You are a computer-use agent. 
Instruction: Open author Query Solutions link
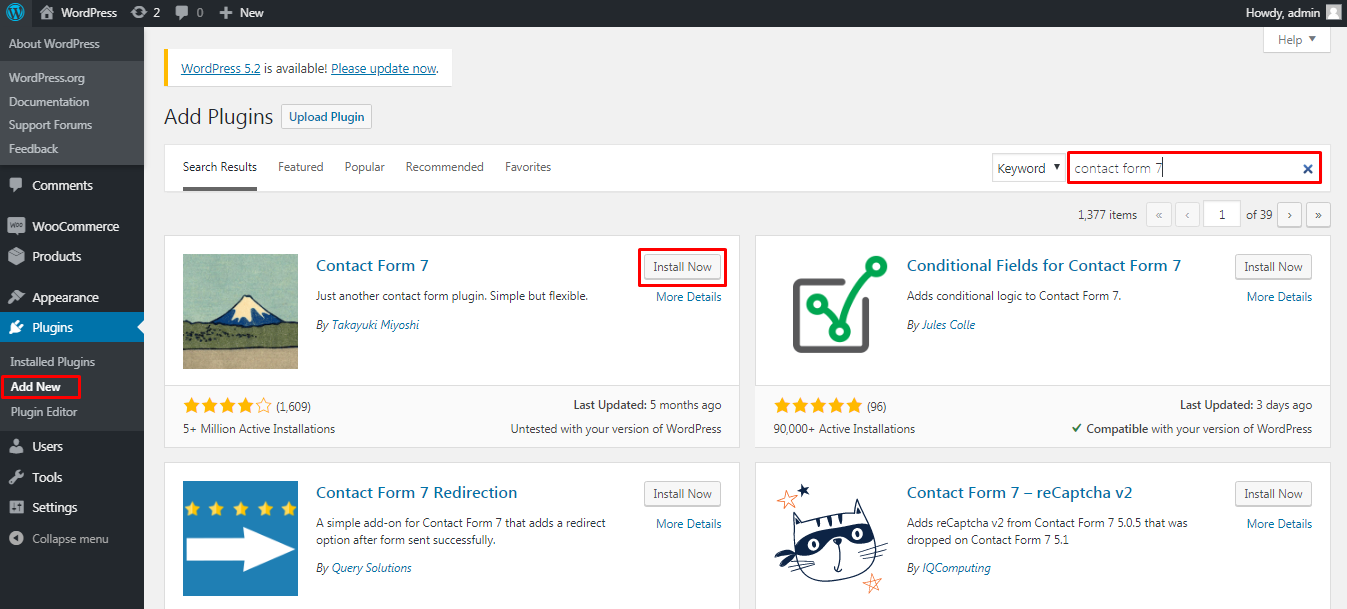372,568
